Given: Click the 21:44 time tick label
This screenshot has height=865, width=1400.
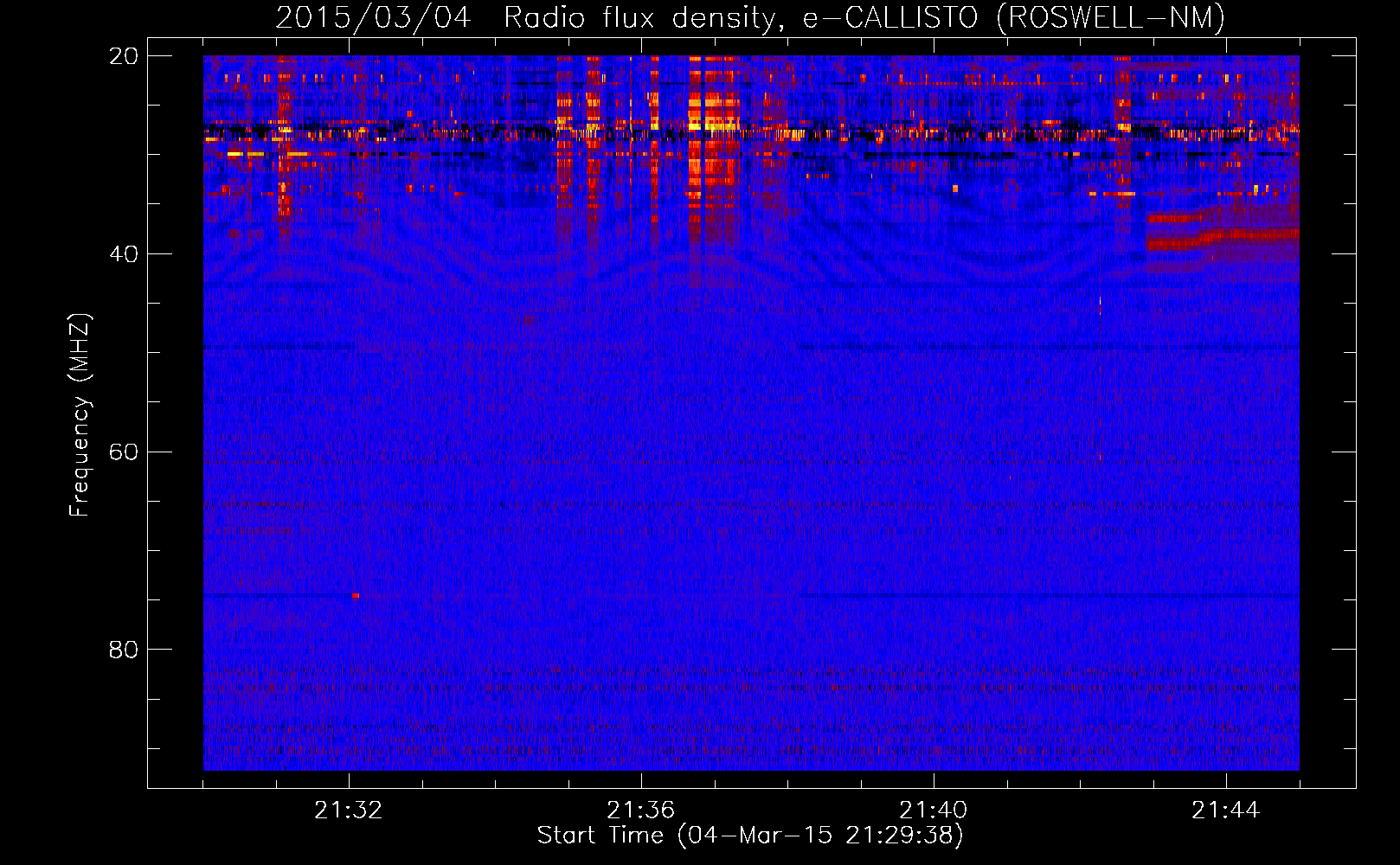Looking at the screenshot, I should pyautogui.click(x=1225, y=810).
